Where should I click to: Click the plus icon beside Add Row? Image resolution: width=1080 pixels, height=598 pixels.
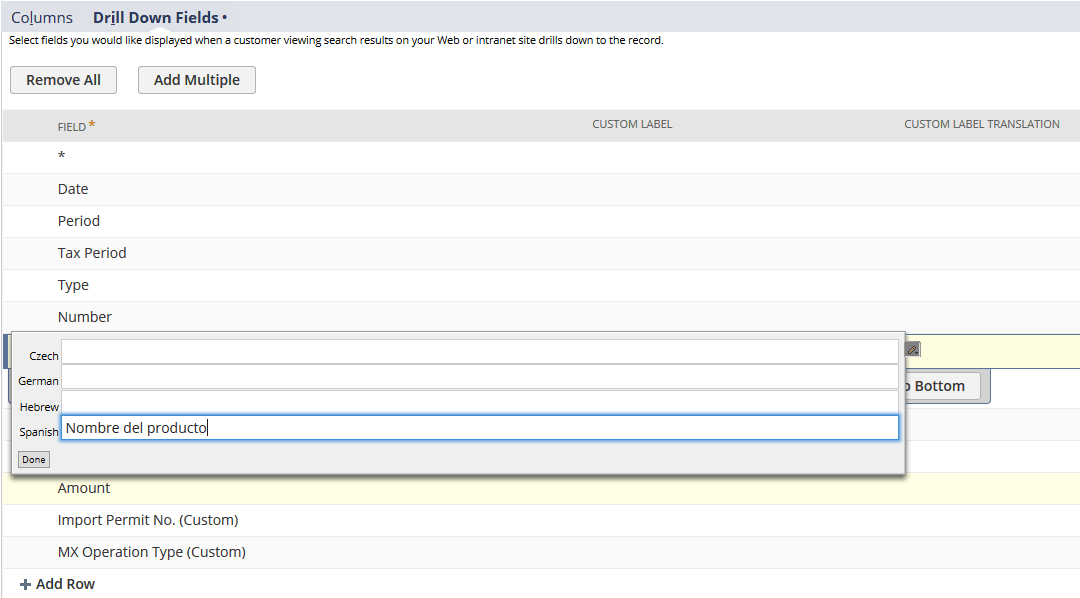click(25, 584)
